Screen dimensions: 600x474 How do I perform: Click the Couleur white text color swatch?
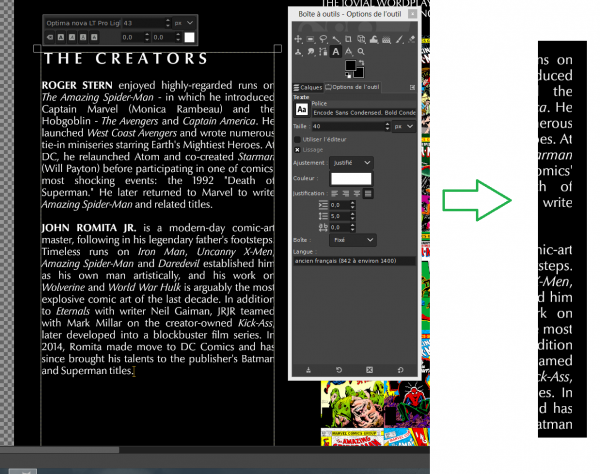[351, 179]
